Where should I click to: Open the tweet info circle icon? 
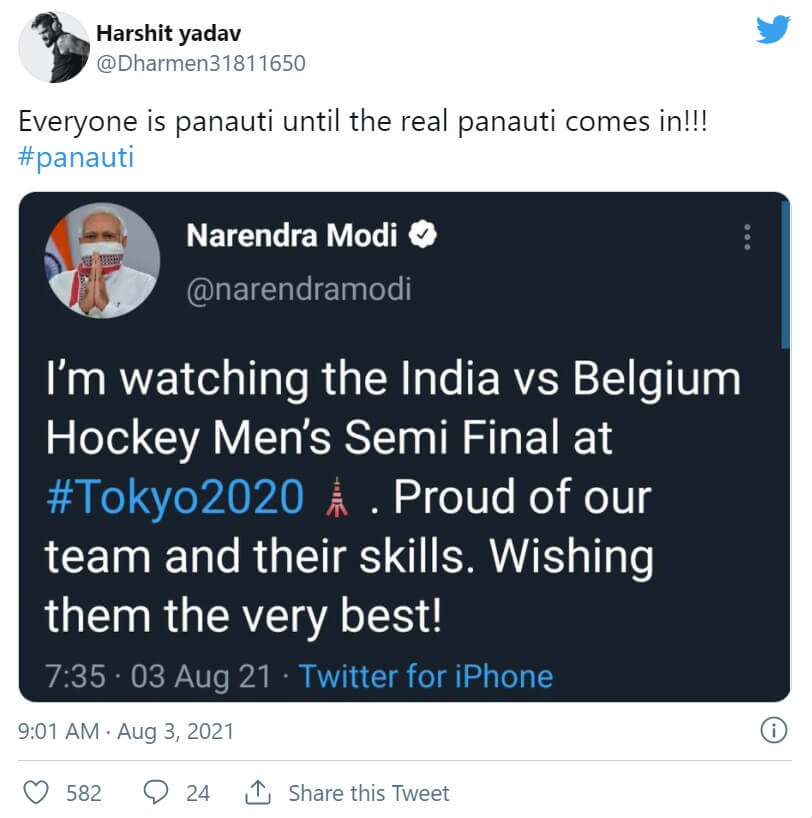774,731
